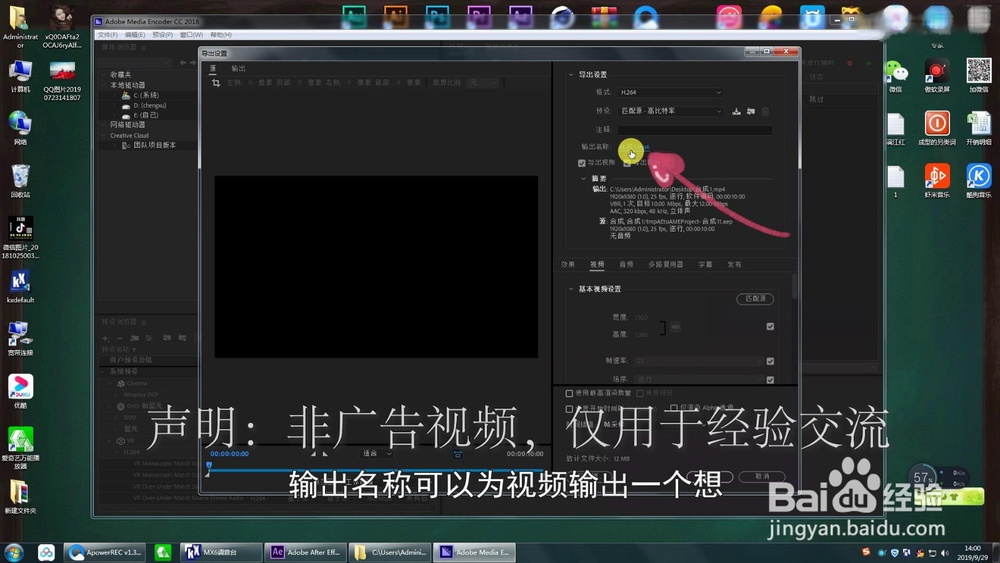Switch to the 输出 output preview tab
The width and height of the screenshot is (1000, 563).
(x=239, y=68)
